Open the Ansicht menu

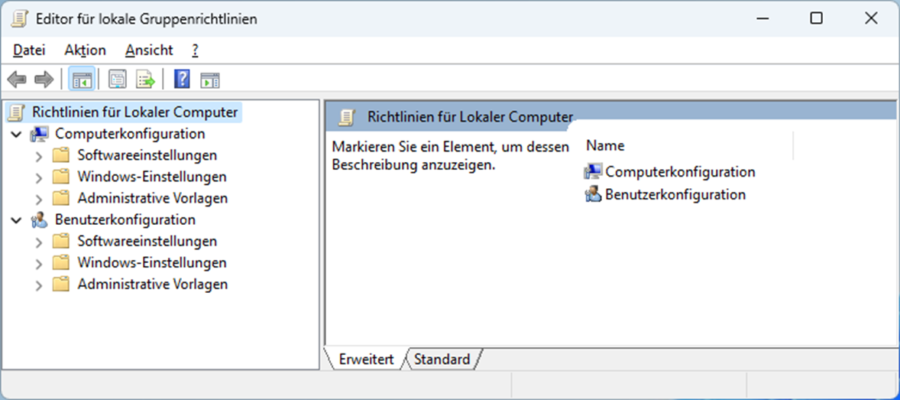pos(149,51)
